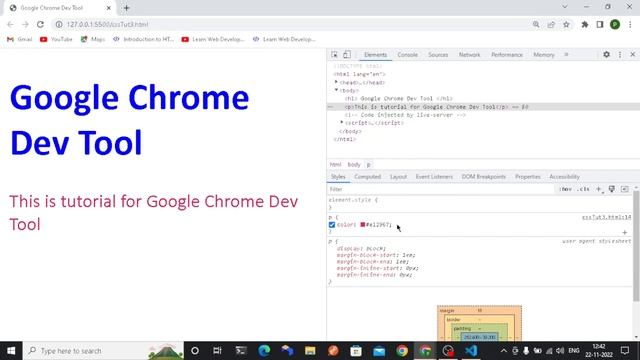The image size is (640, 360).
Task: Launch Visual Studio Code from taskbar
Action: click(x=471, y=351)
